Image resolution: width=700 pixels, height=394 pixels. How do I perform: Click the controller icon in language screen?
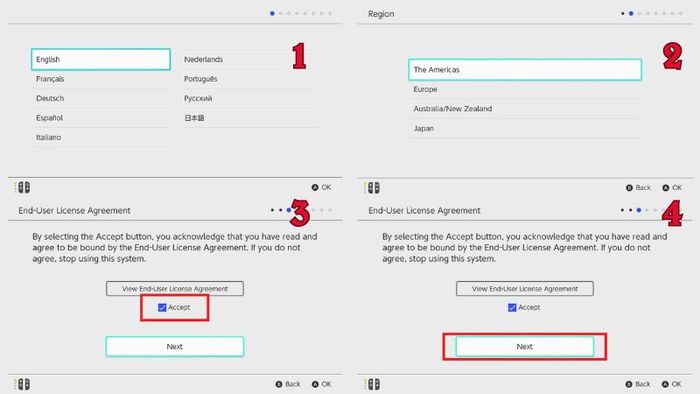click(22, 187)
